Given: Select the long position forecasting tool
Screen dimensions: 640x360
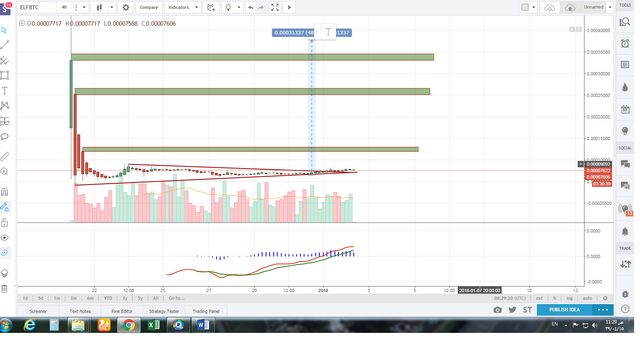Looking at the screenshot, I should click(4, 121).
